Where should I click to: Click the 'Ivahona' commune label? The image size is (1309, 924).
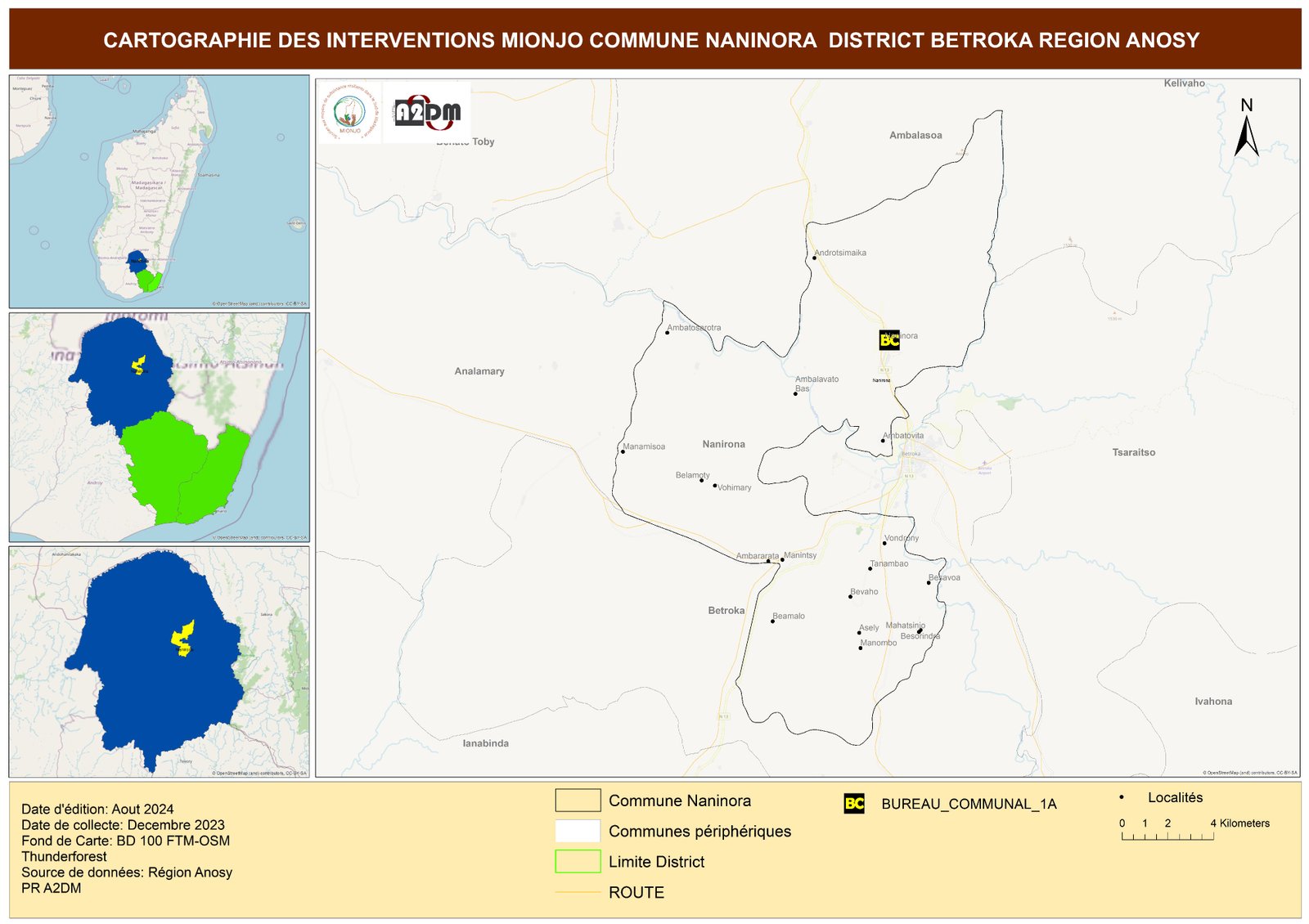coord(1213,702)
